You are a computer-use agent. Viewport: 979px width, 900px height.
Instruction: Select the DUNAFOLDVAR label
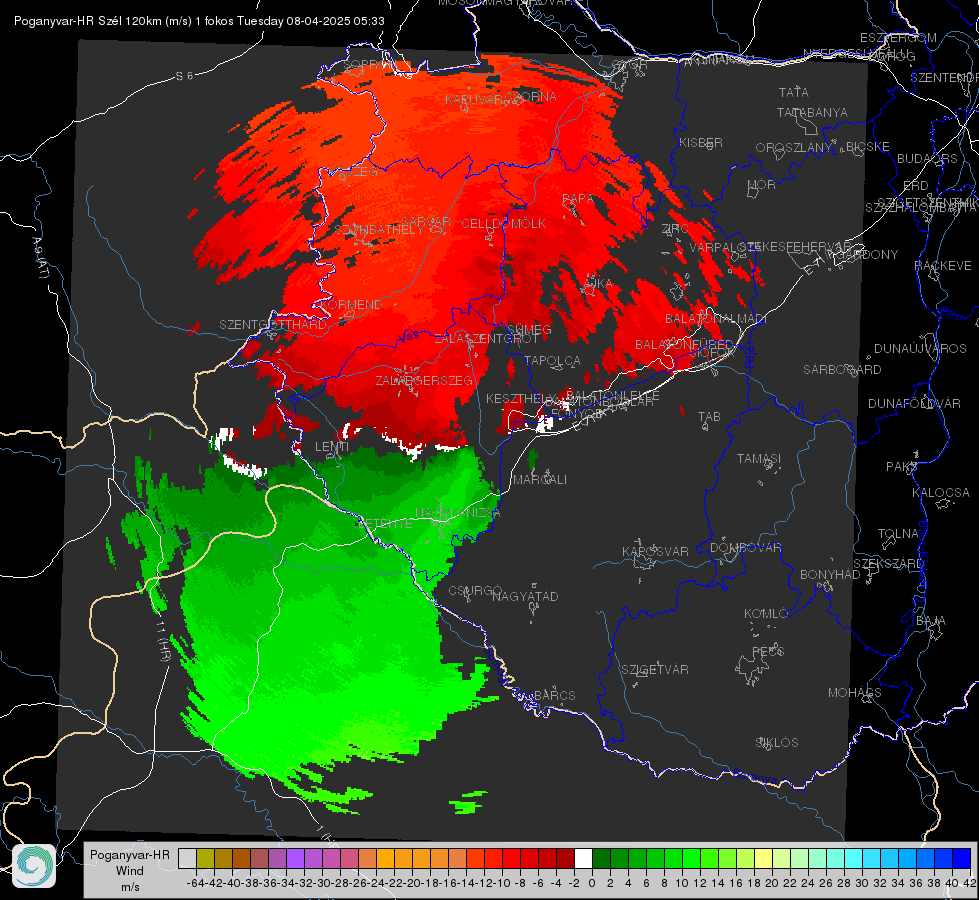click(914, 403)
